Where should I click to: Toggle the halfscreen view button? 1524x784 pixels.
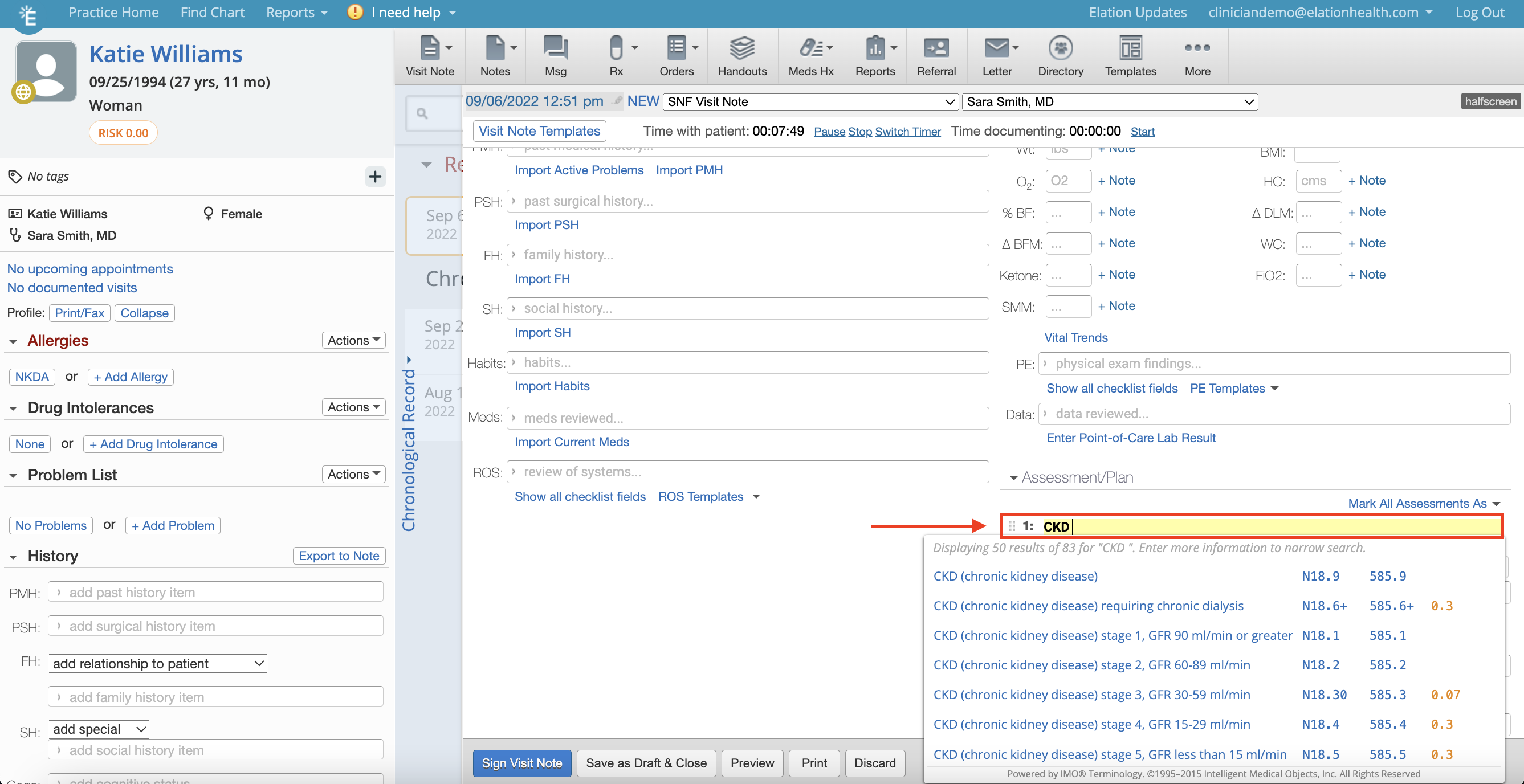(1490, 101)
